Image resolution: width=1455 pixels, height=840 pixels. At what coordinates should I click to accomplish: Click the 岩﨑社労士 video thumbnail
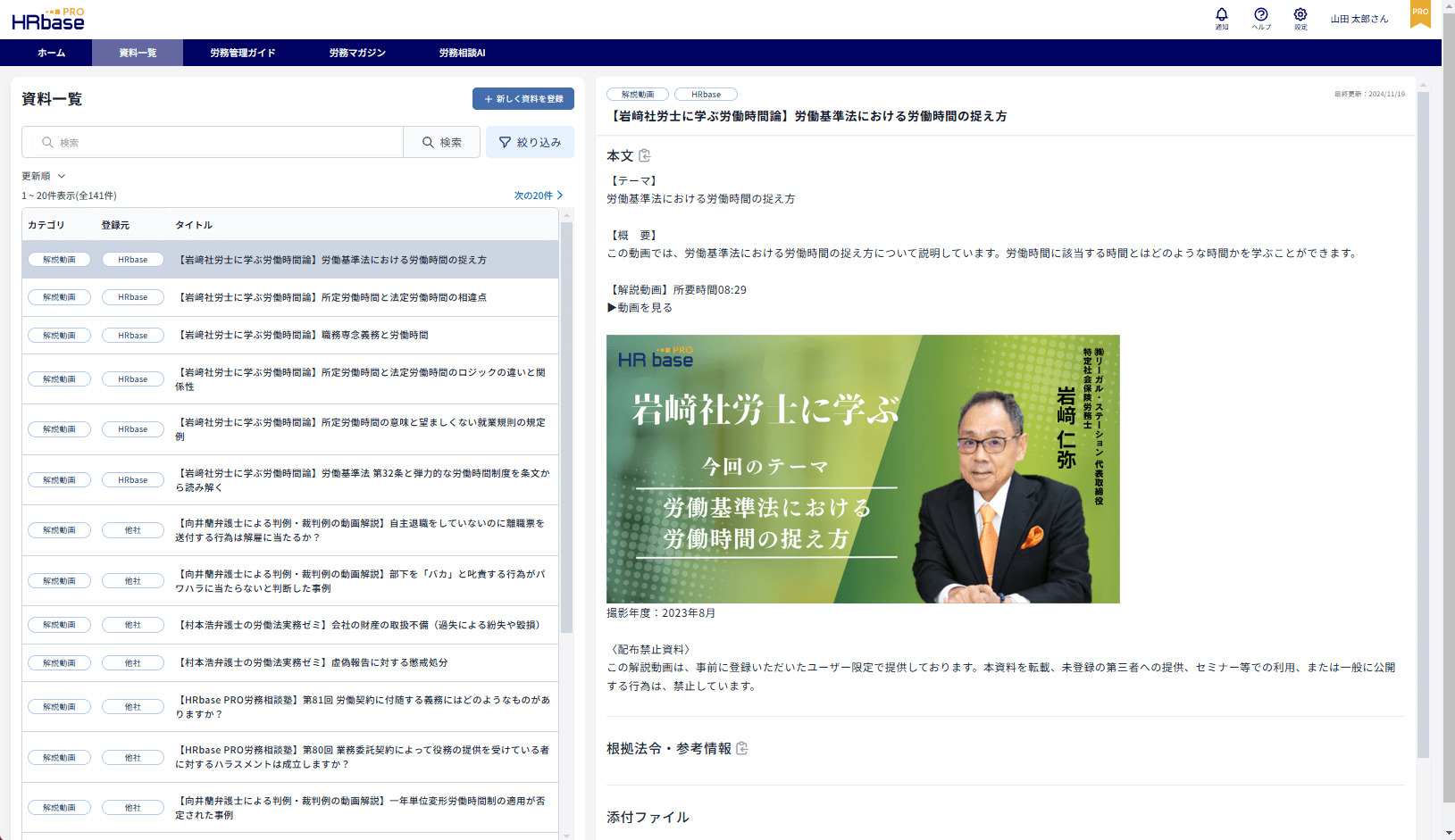862,469
